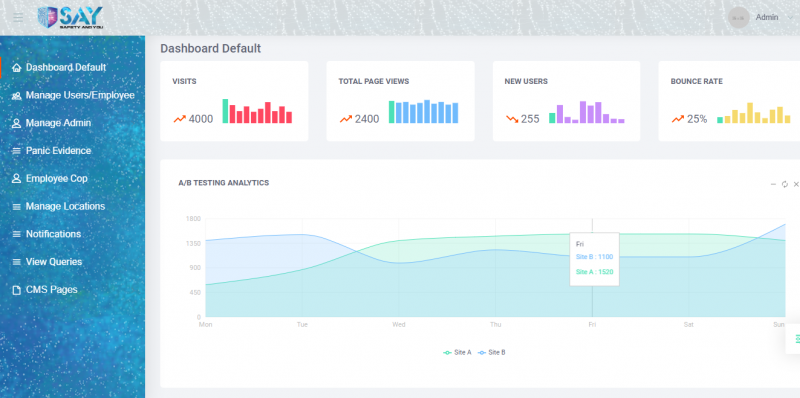
Task: Click Site B : 1100 in tooltip
Action: click(x=594, y=257)
